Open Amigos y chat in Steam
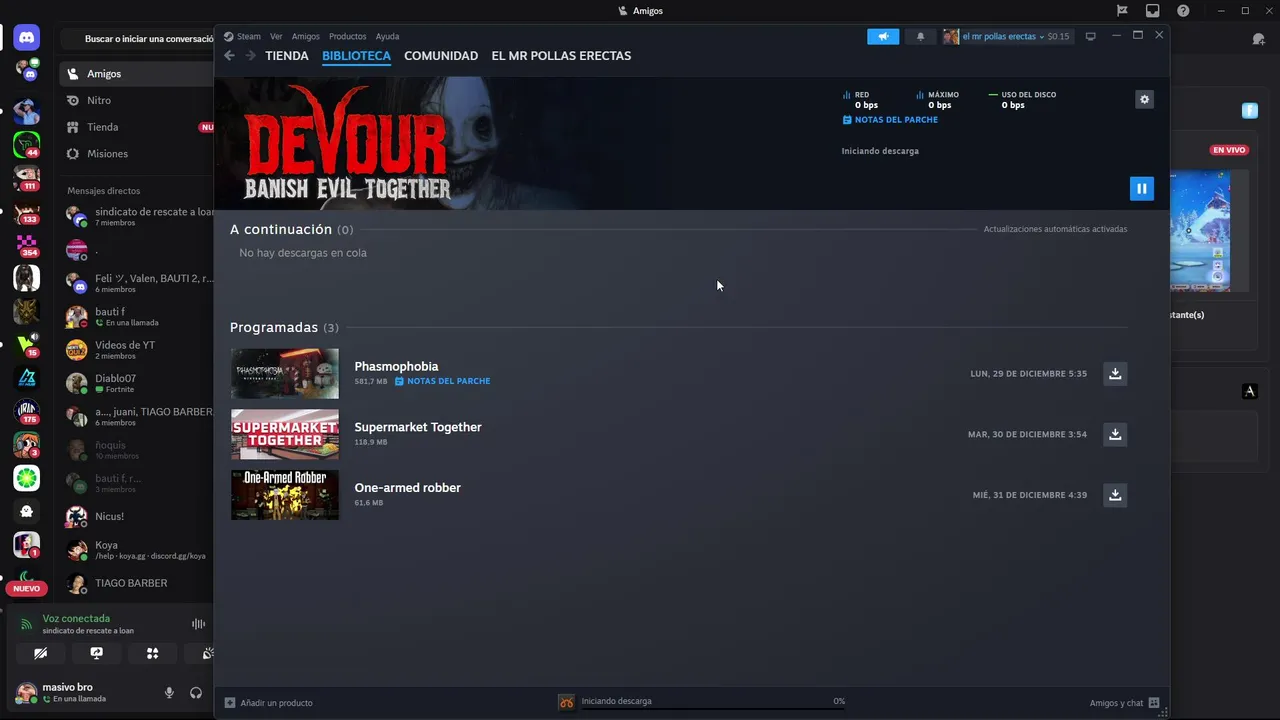The width and height of the screenshot is (1280, 720). [x=1124, y=702]
